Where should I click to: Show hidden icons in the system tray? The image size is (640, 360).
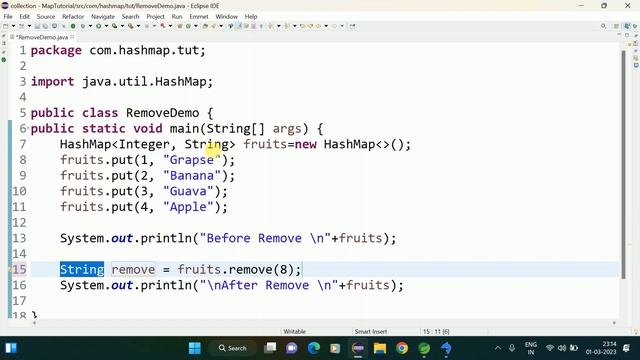498,348
